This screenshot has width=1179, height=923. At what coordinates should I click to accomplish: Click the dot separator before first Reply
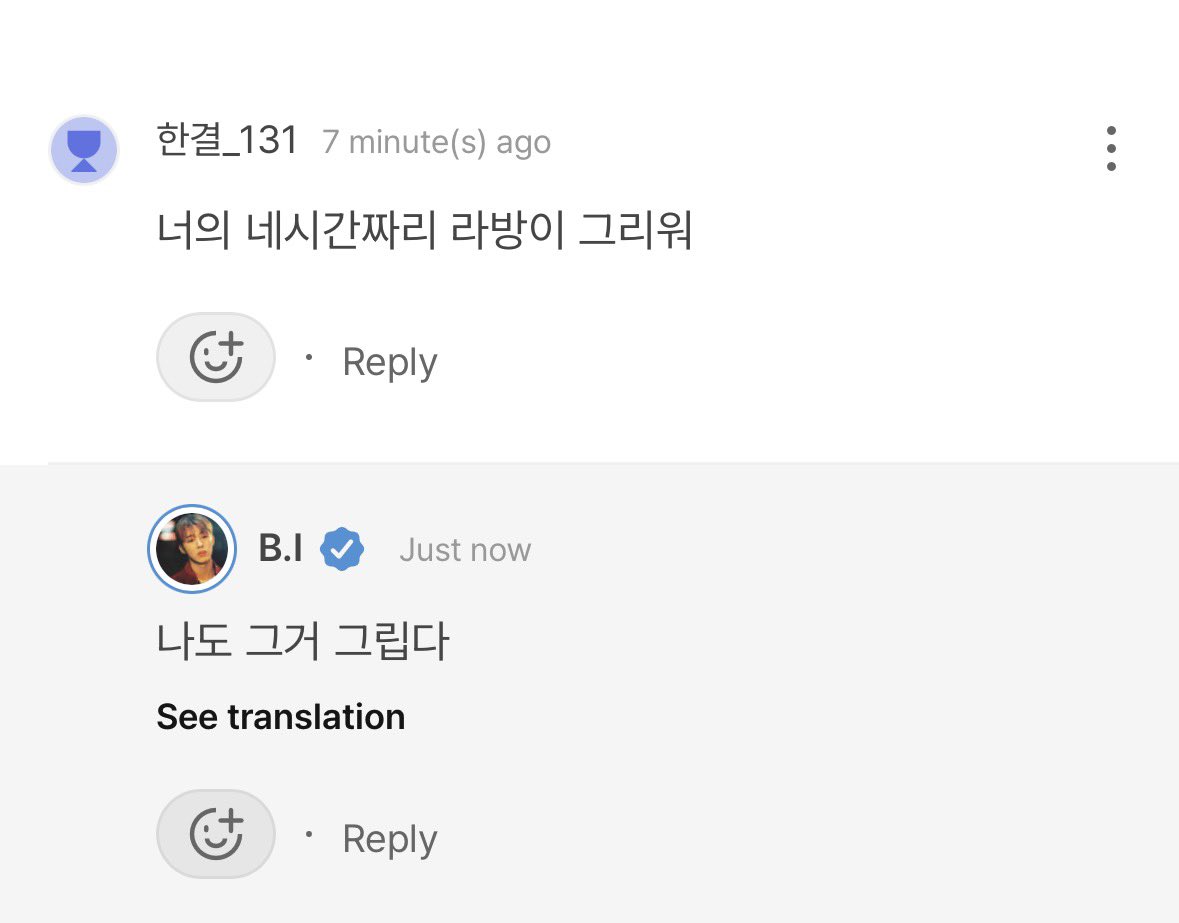pyautogui.click(x=308, y=357)
